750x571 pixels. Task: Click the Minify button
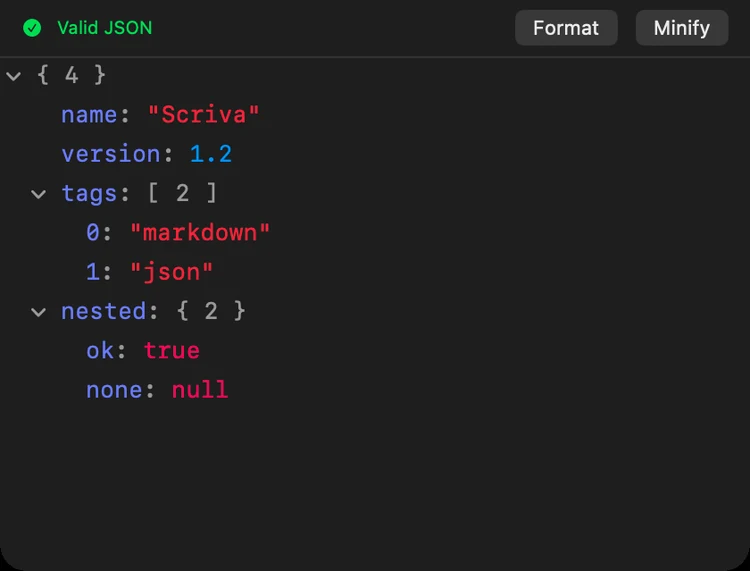click(x=682, y=28)
